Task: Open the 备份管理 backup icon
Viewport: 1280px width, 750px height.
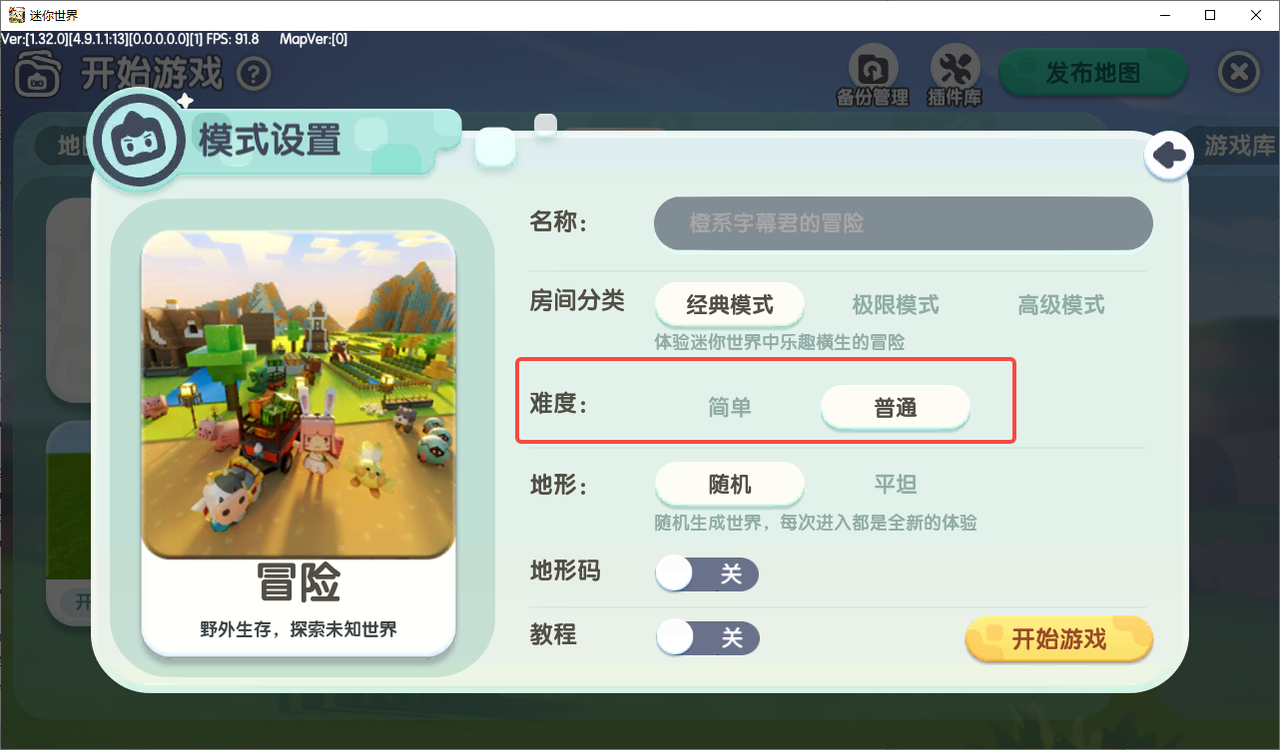Action: (873, 74)
